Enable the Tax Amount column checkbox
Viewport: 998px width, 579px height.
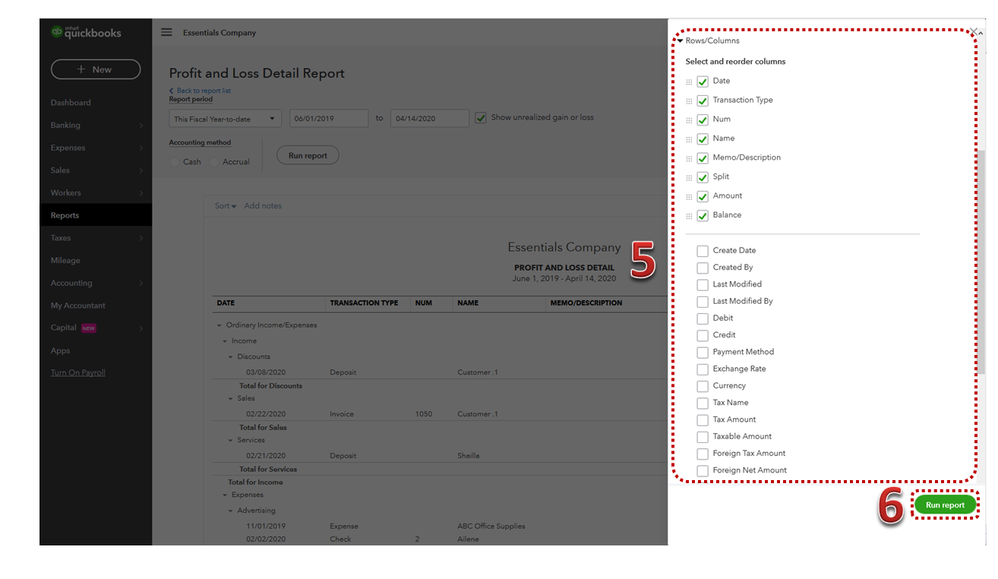coord(703,420)
